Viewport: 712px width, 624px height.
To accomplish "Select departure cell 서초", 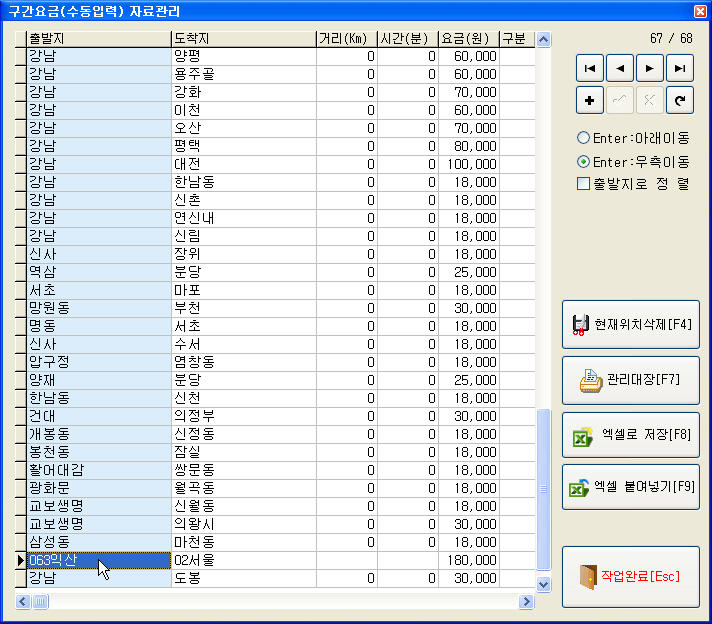I will tap(99, 291).
